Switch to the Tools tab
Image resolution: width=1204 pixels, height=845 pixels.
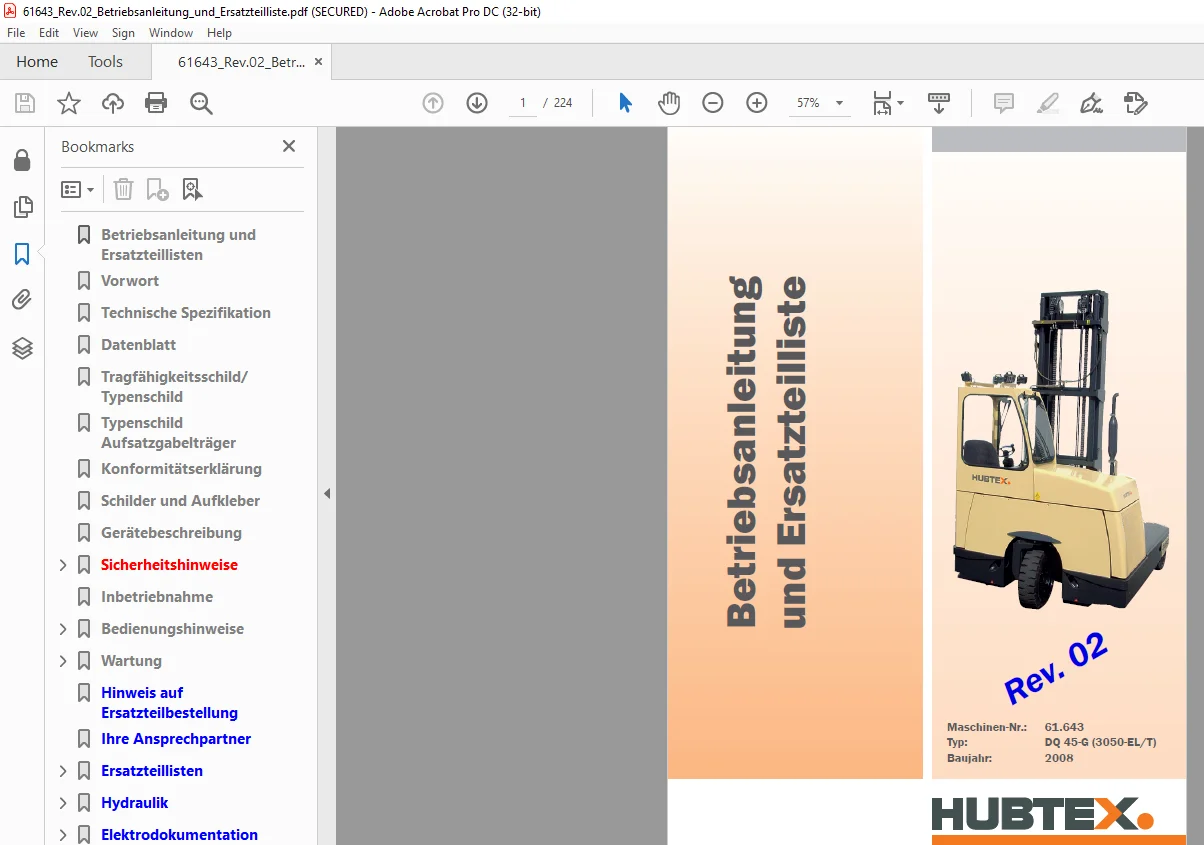point(105,62)
